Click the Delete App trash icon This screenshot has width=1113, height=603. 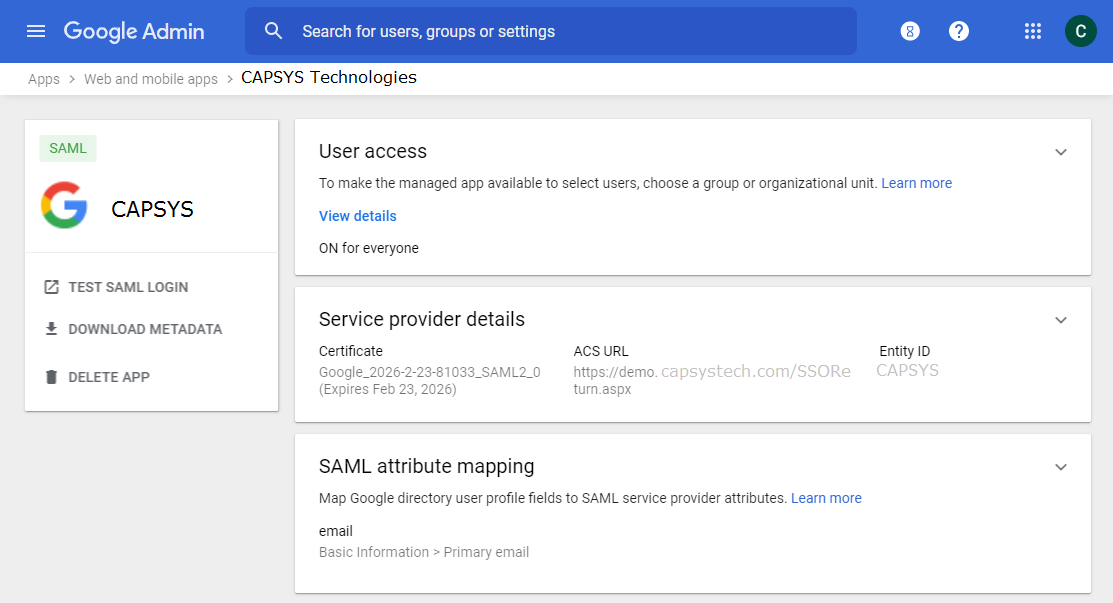click(51, 377)
